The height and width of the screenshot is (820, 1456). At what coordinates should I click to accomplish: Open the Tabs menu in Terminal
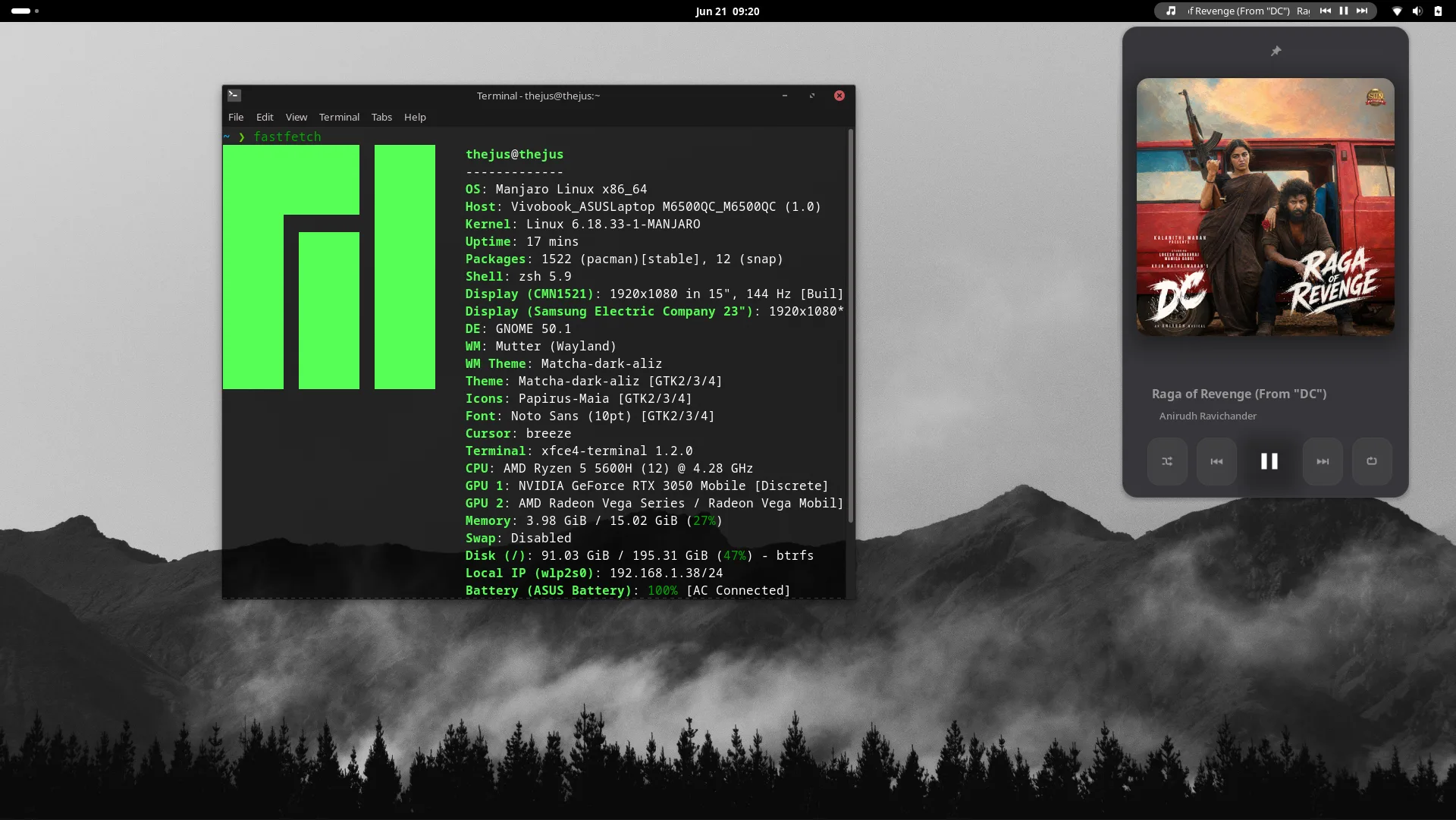click(x=381, y=117)
